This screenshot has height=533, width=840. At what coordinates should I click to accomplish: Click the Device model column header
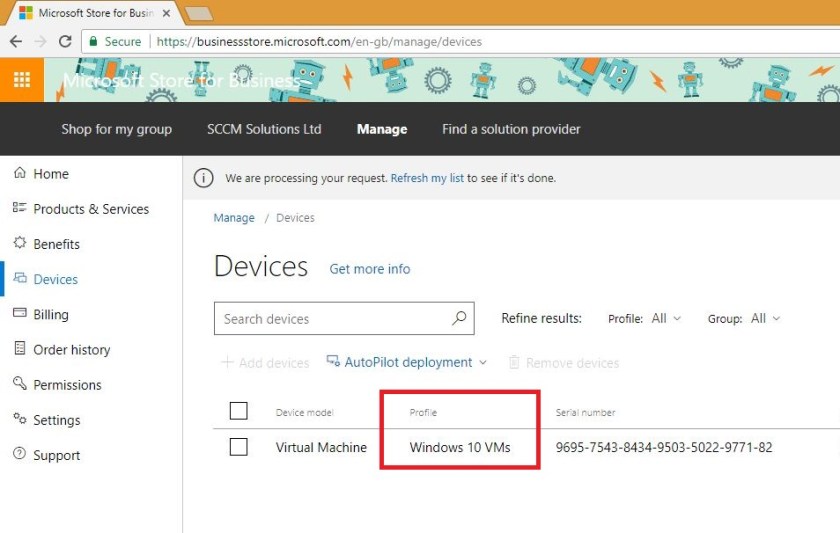(x=304, y=412)
